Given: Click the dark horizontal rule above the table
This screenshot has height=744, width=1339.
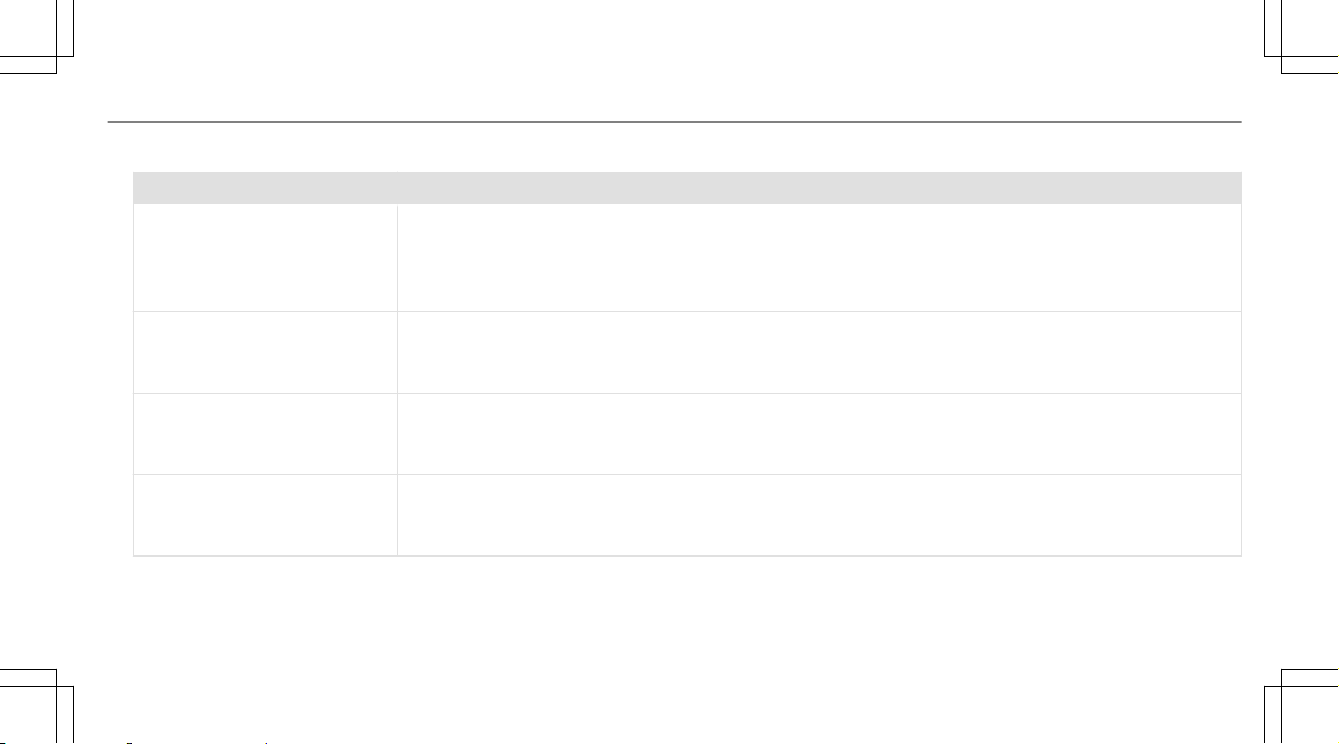Looking at the screenshot, I should click(673, 122).
